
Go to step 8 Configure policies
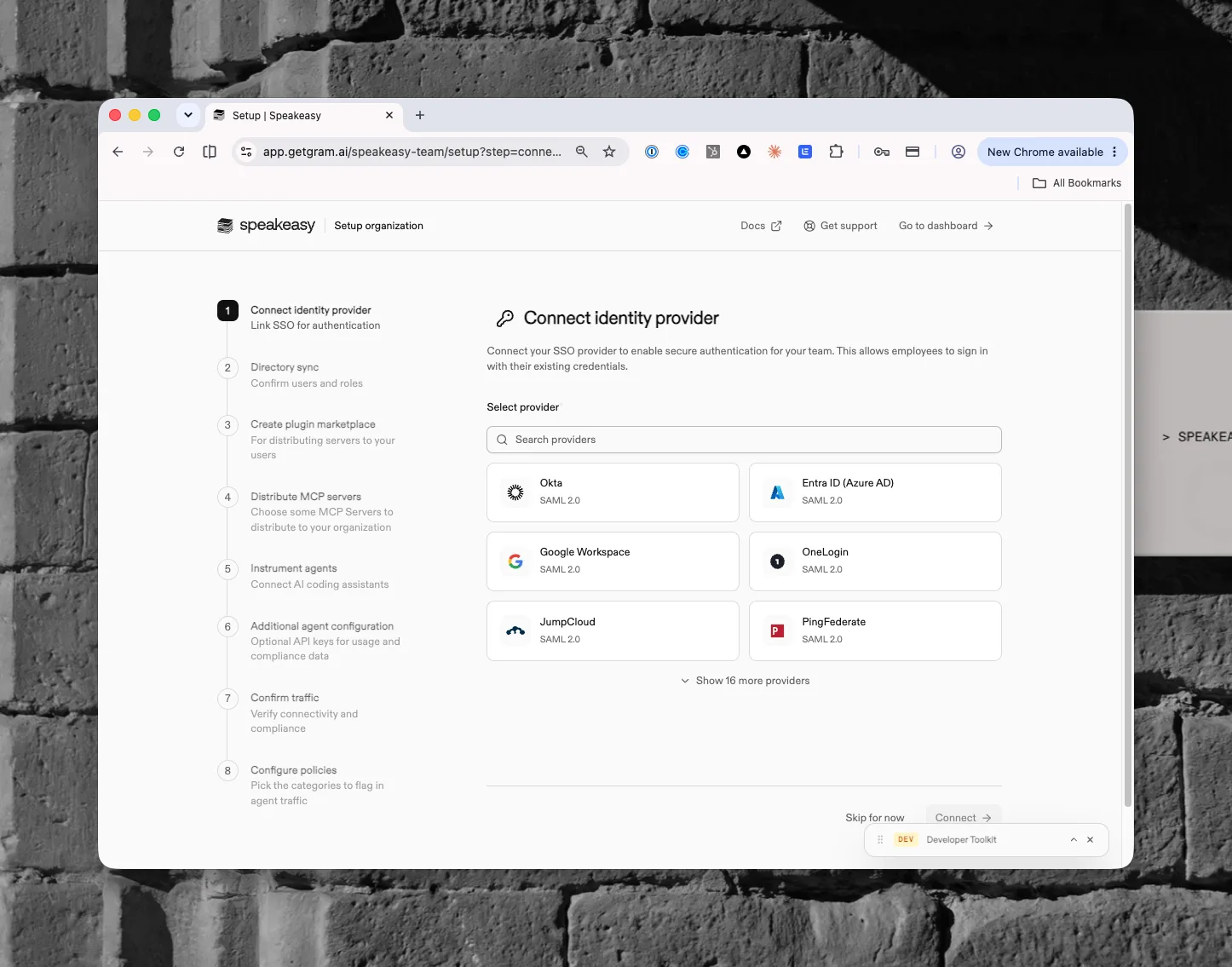[302, 785]
